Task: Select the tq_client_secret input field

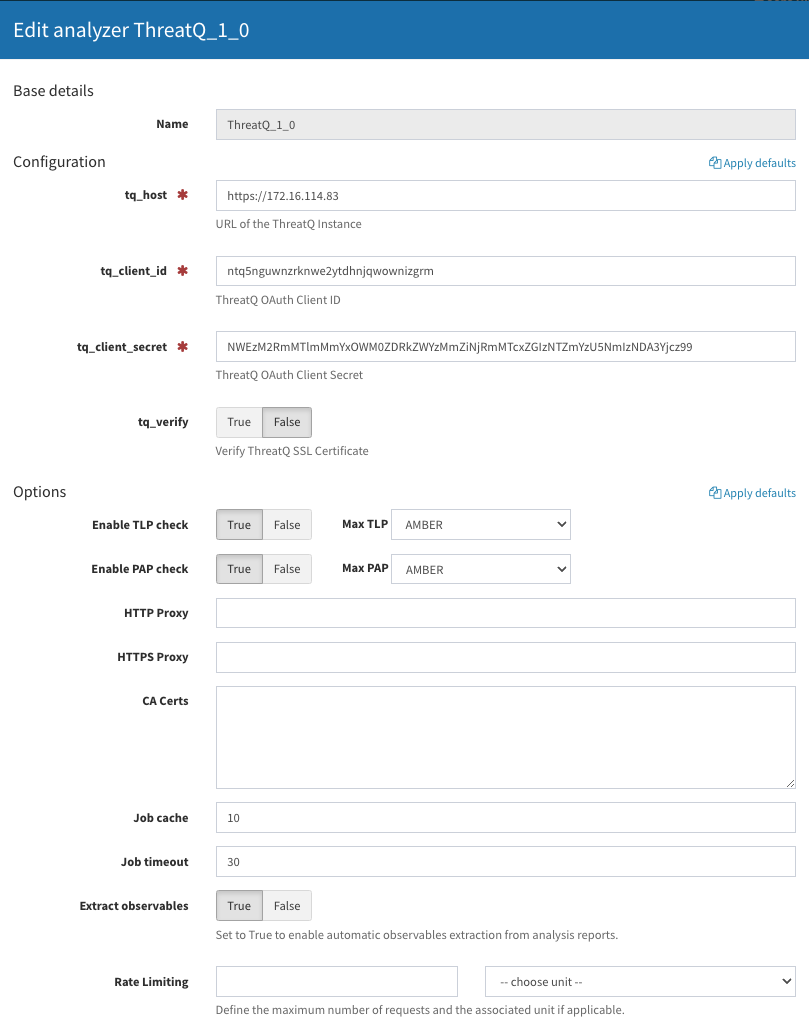Action: [x=506, y=347]
